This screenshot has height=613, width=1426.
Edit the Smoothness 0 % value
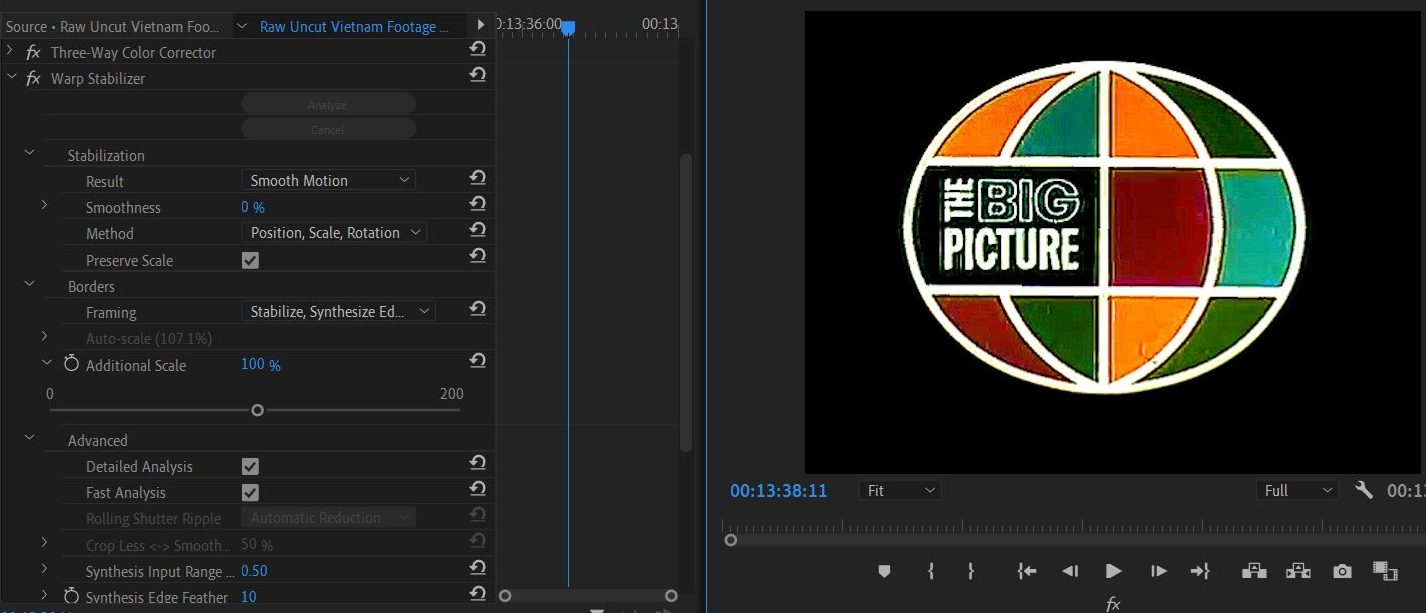[x=253, y=207]
